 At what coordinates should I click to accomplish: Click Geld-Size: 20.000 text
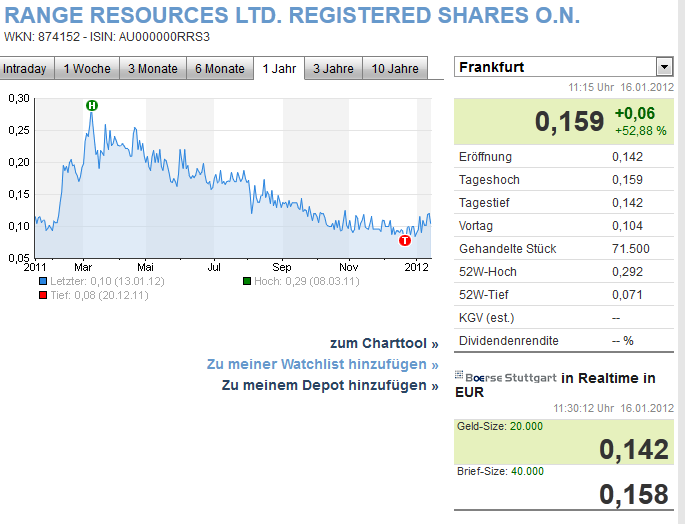pyautogui.click(x=500, y=426)
